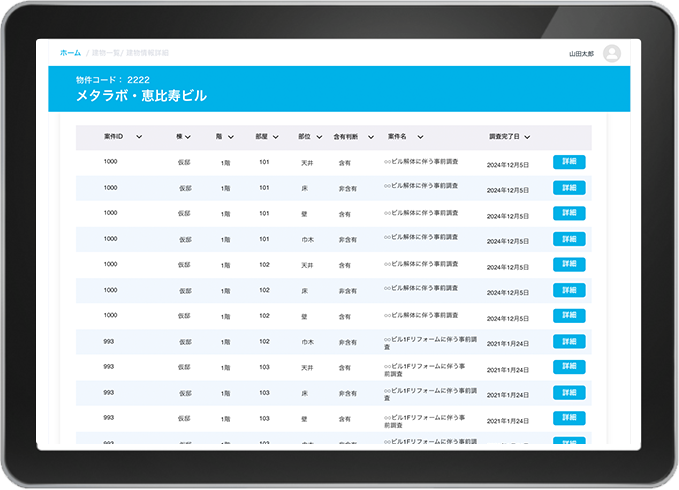Select room number 103 in the 壁 row
Viewport: 679px width, 490px height.
[x=265, y=419]
